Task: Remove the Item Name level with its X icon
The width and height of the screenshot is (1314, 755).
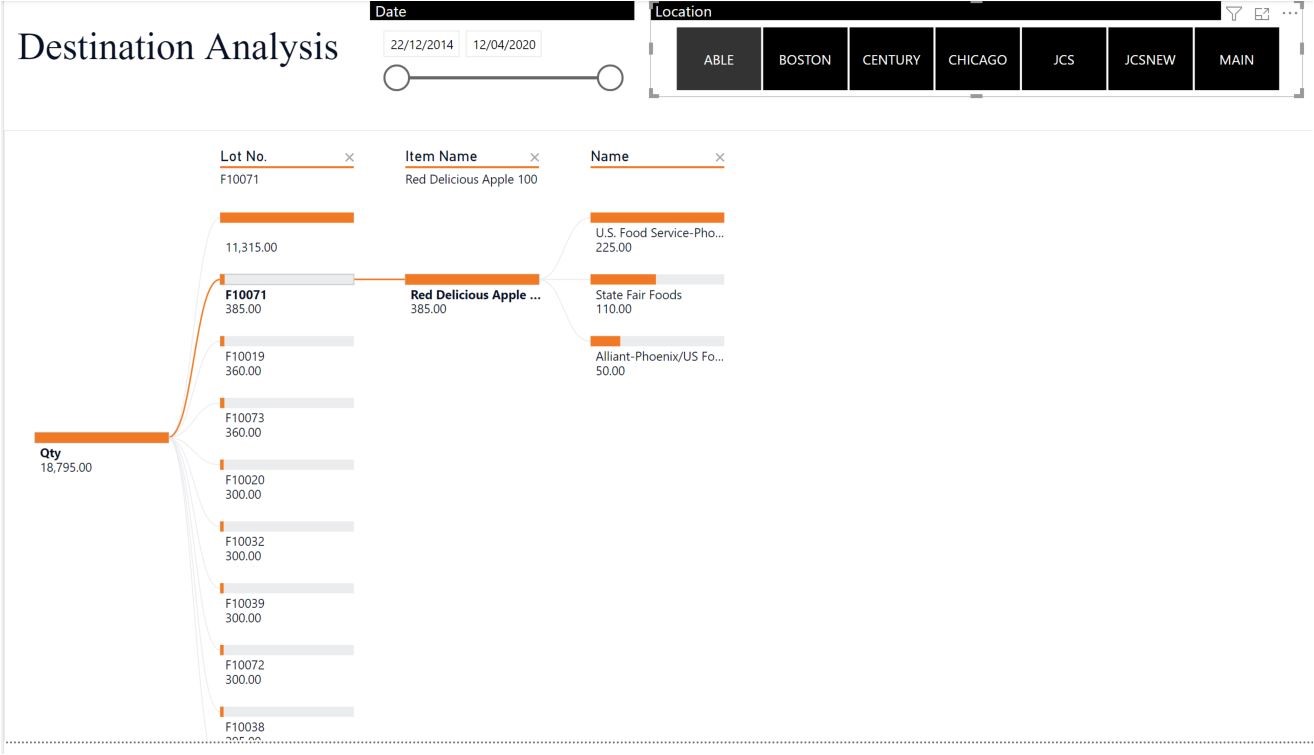Action: coord(535,157)
